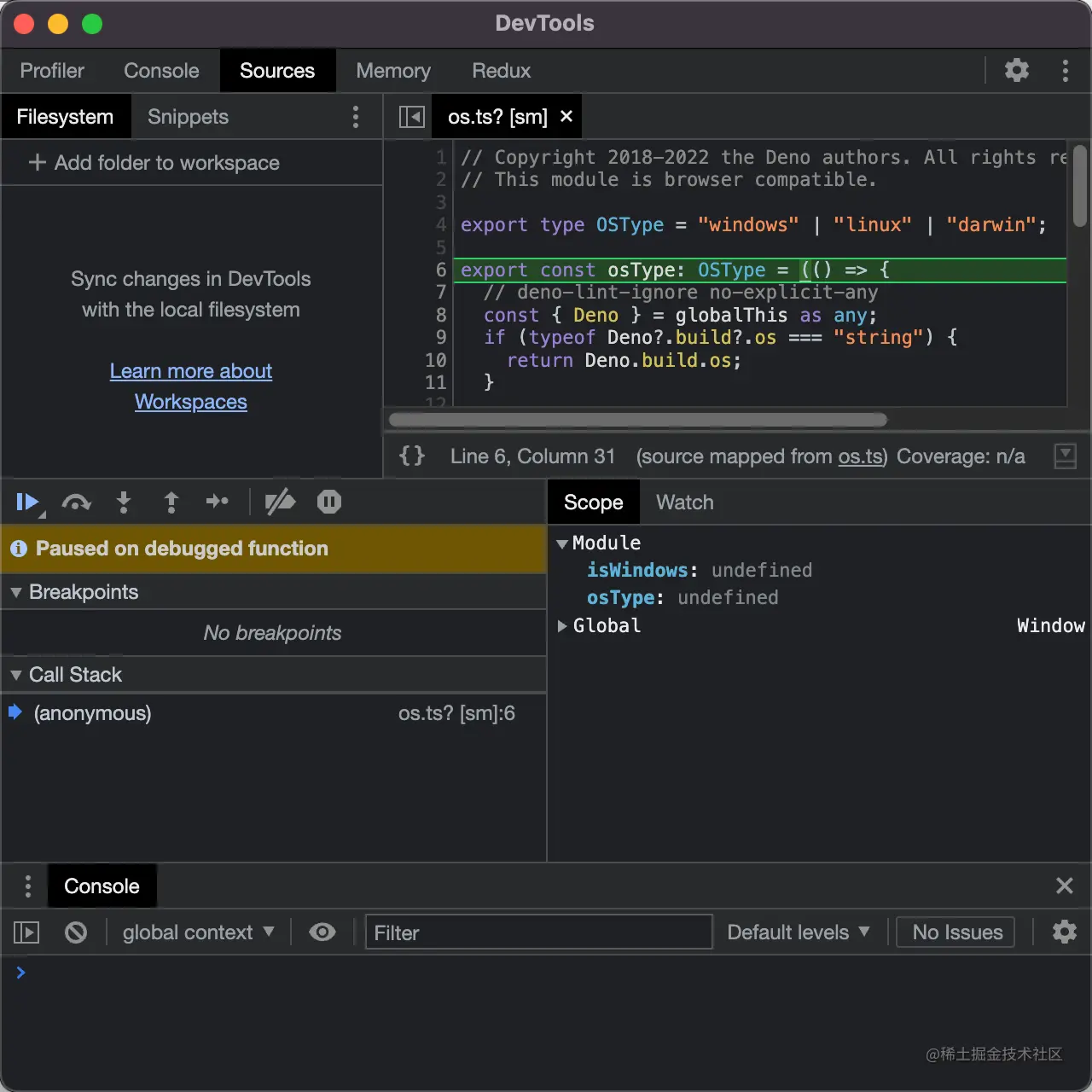Screen dimensions: 1092x1092
Task: Open console settings gear
Action: [1065, 932]
